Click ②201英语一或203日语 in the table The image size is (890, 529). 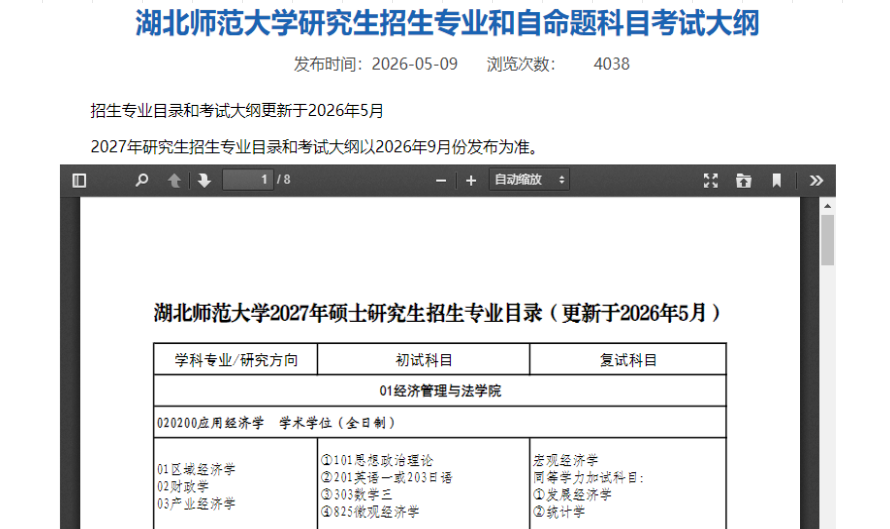387,477
